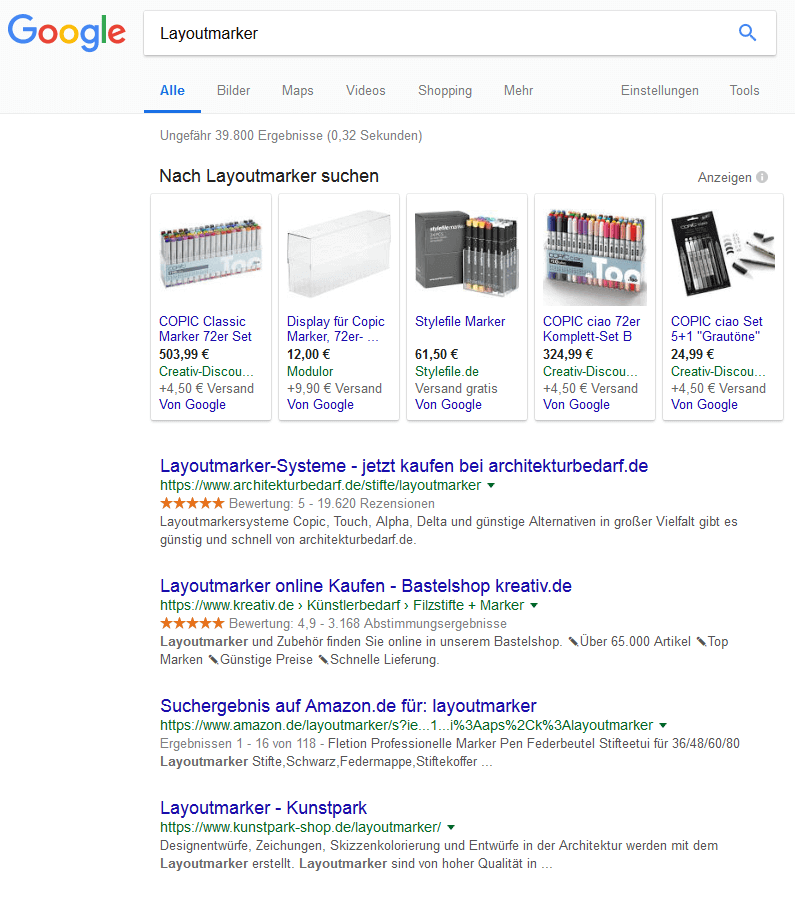
Task: Click the Google logo
Action: coord(66,33)
